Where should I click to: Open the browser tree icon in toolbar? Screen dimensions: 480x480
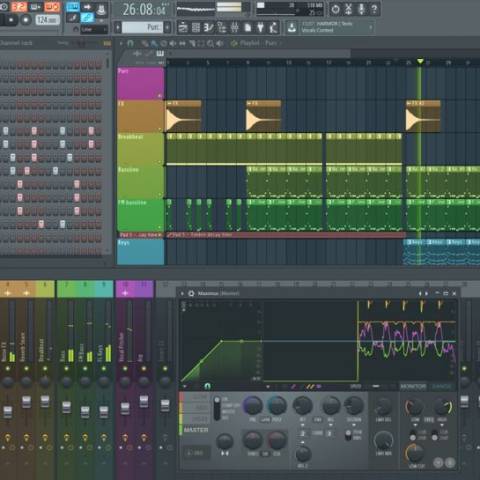point(222,28)
